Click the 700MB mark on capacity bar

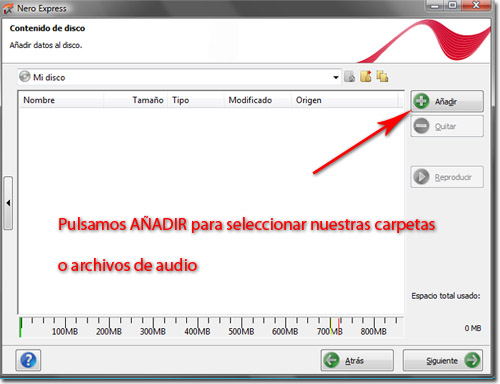330,331
